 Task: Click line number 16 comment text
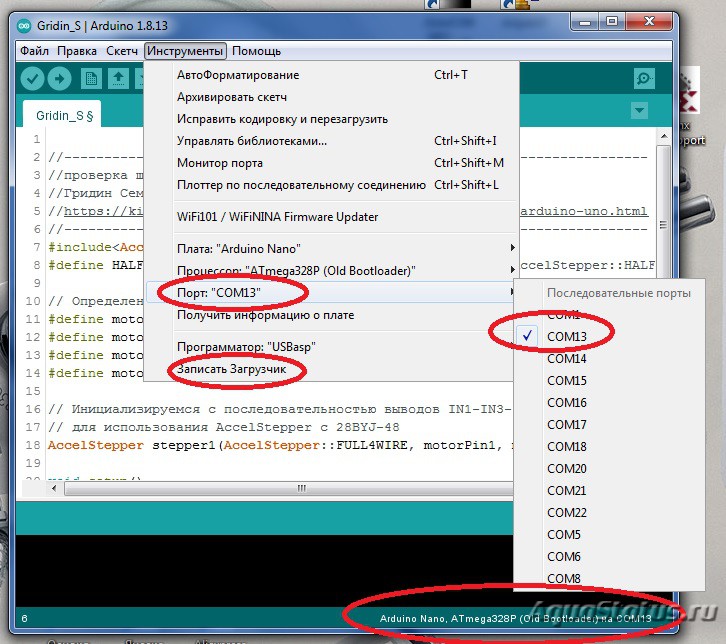pyautogui.click(x=279, y=409)
